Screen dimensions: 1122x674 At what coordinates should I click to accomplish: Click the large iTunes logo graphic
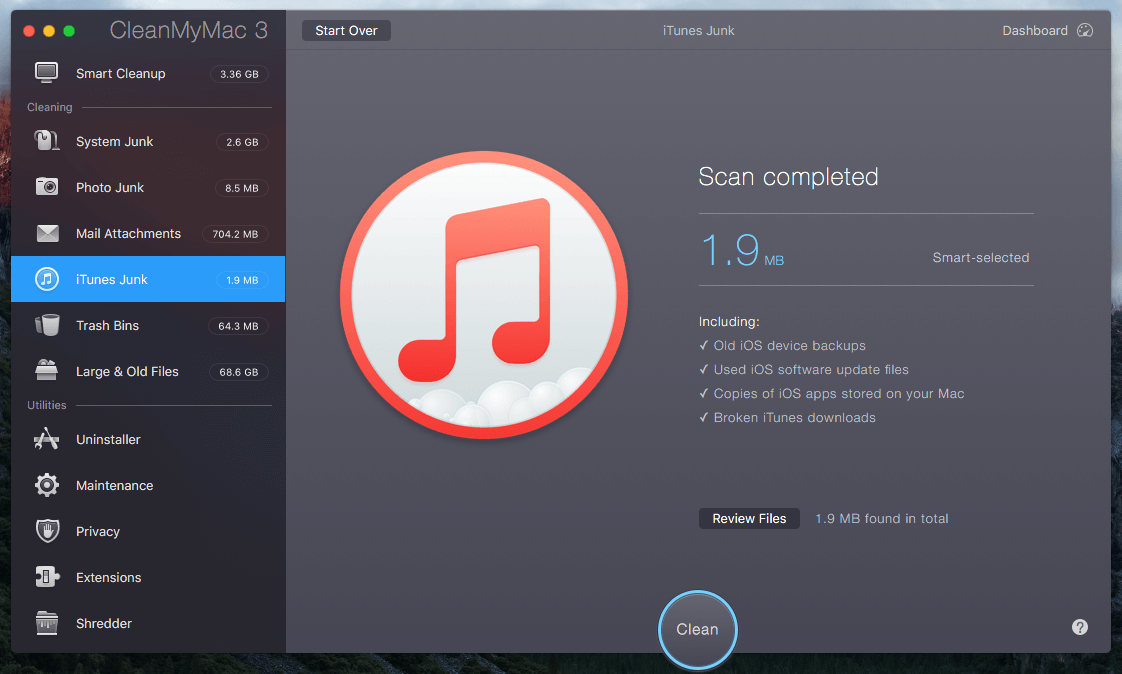484,295
